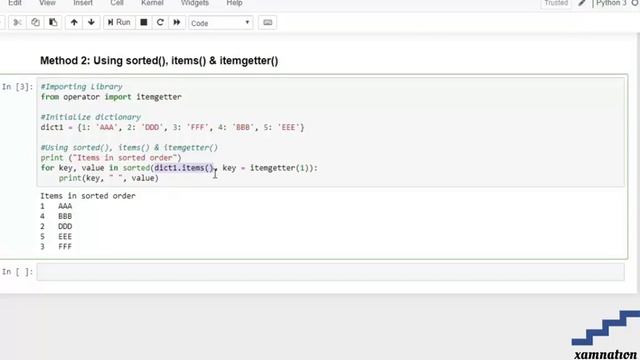The height and width of the screenshot is (360, 640).
Task: Interrupt the kernel with stop icon
Action: pyautogui.click(x=144, y=22)
